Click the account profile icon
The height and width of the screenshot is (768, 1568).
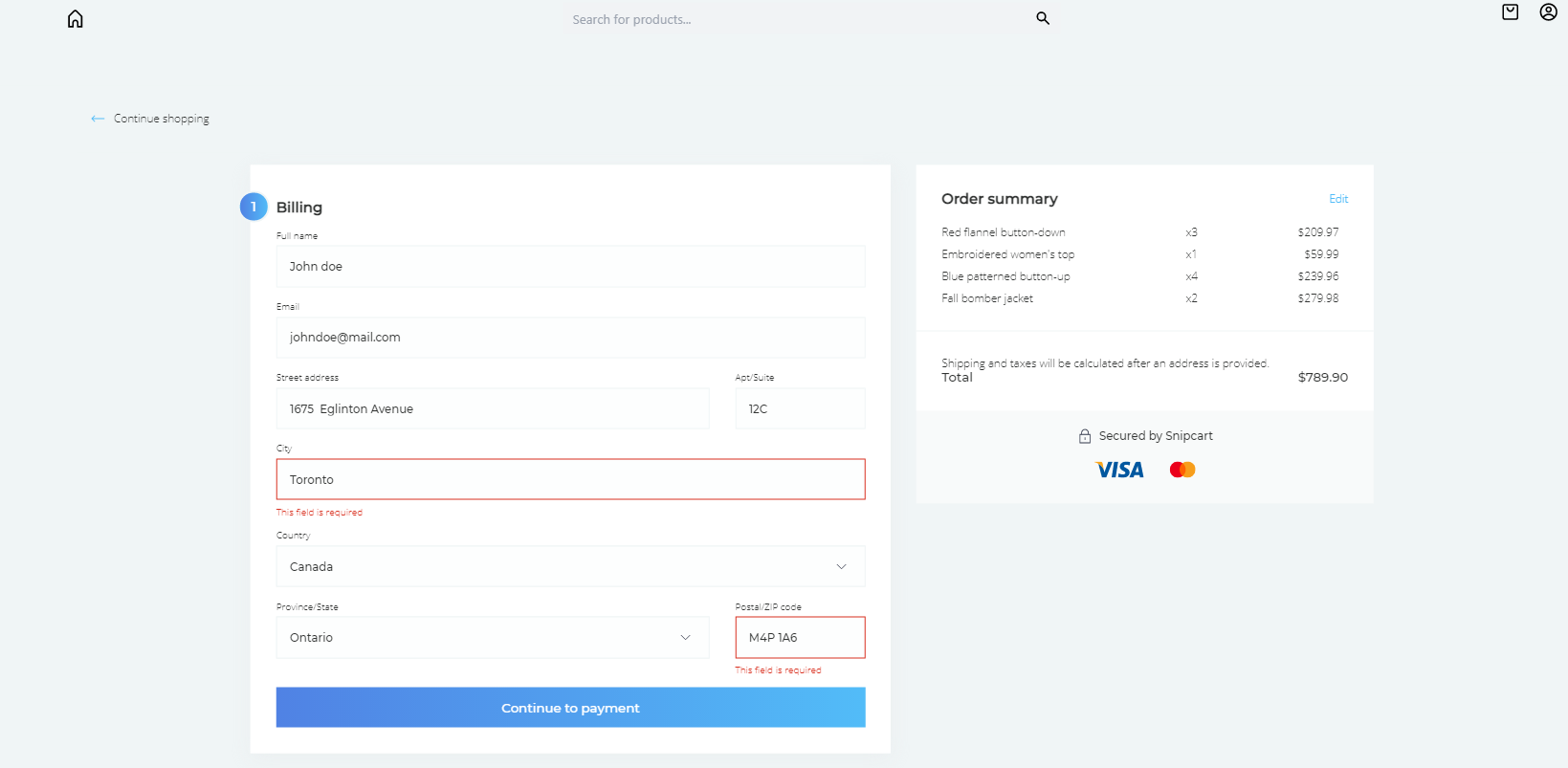click(x=1547, y=12)
